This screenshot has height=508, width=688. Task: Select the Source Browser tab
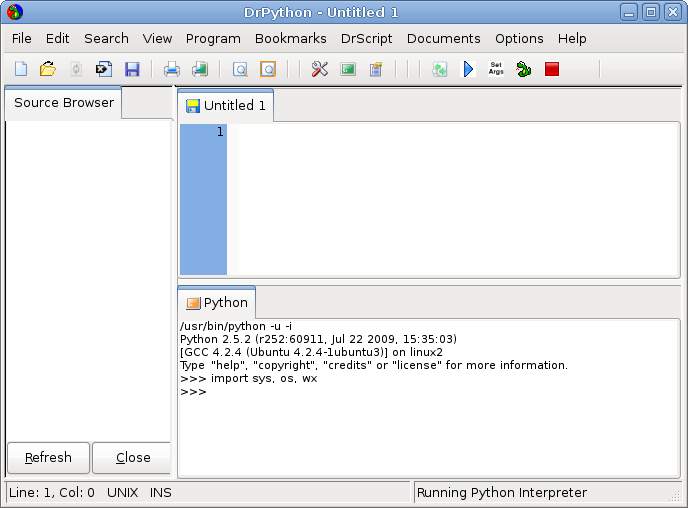coord(64,103)
